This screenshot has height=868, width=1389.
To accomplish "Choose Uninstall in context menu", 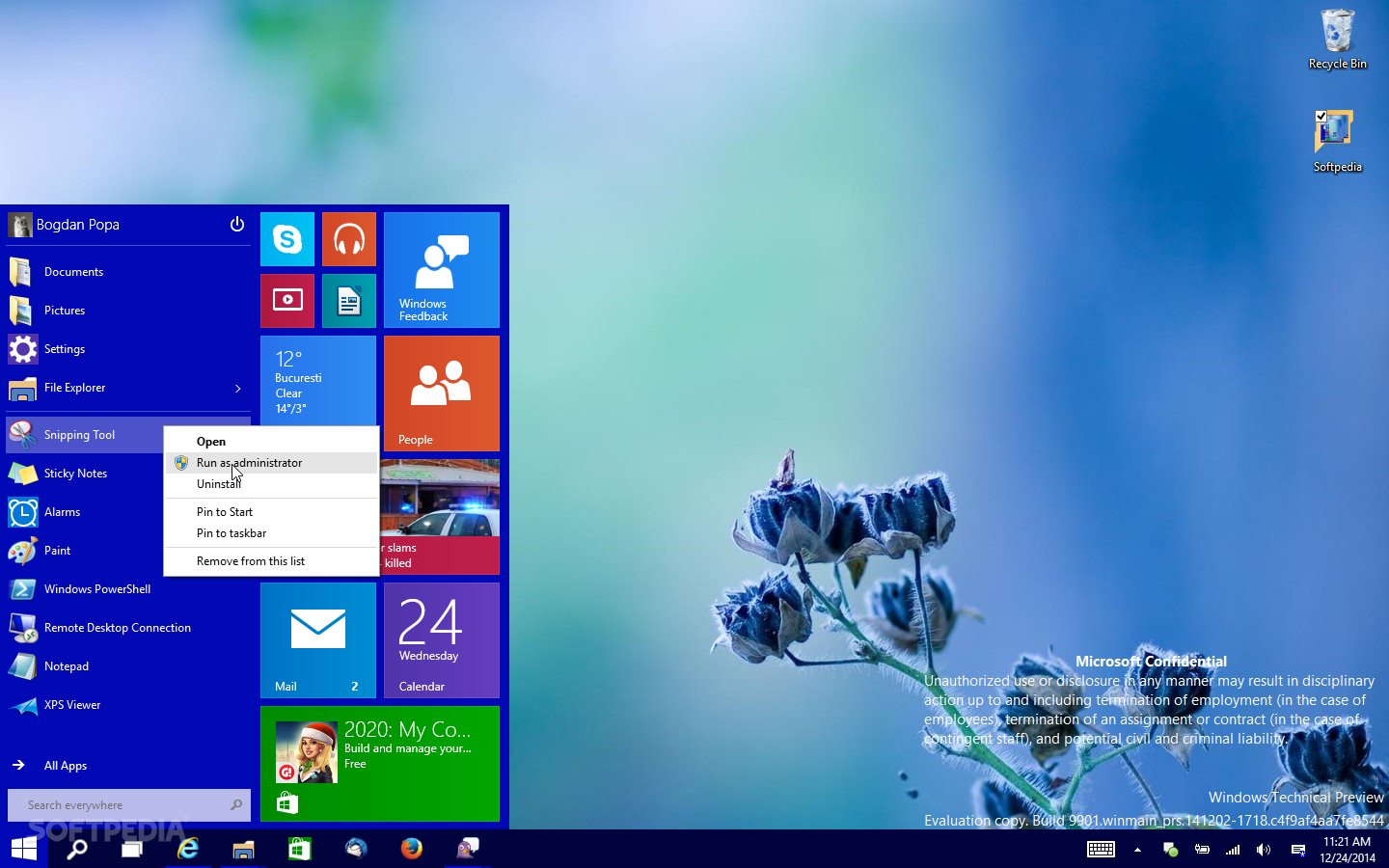I will point(271,484).
